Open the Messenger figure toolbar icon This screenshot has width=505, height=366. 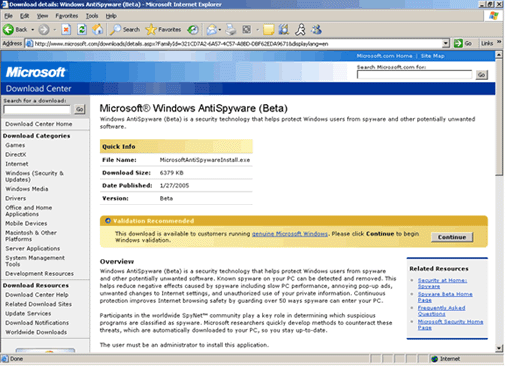click(x=300, y=30)
